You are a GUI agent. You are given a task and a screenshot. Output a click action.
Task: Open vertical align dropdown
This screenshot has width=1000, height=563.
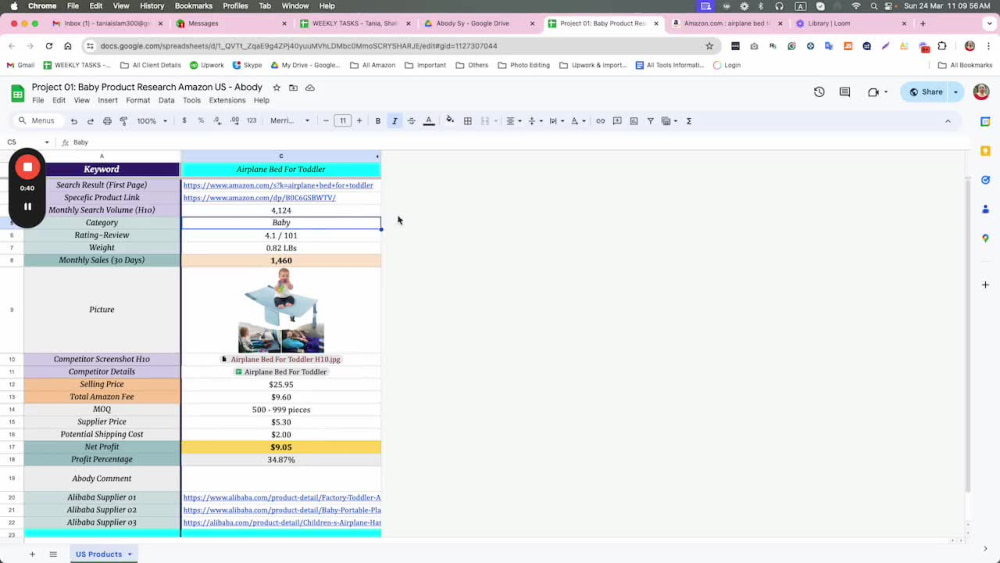[534, 121]
